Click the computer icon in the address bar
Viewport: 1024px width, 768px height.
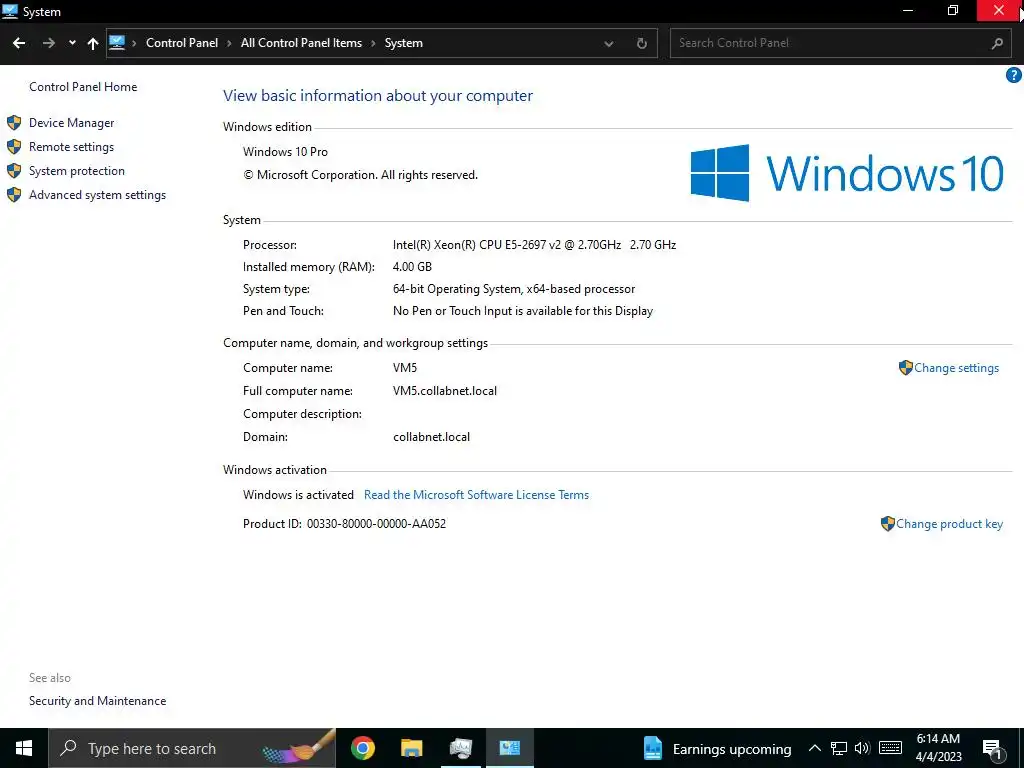(x=117, y=42)
